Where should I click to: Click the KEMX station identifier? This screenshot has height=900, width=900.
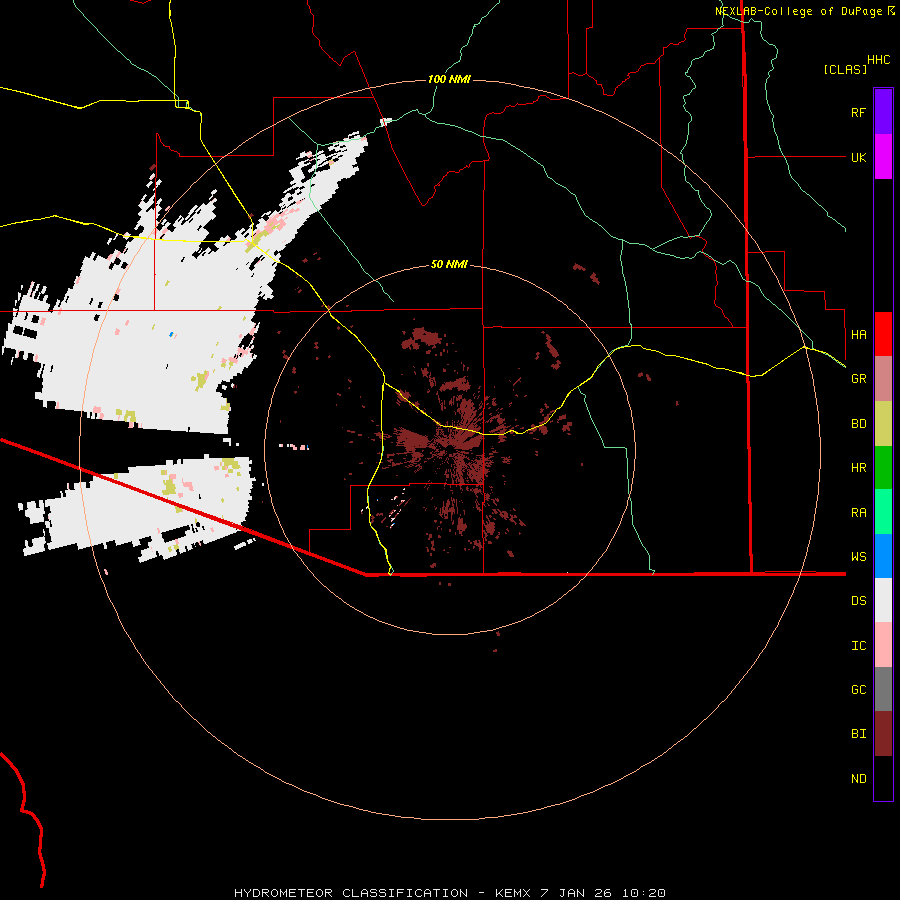pos(513,893)
